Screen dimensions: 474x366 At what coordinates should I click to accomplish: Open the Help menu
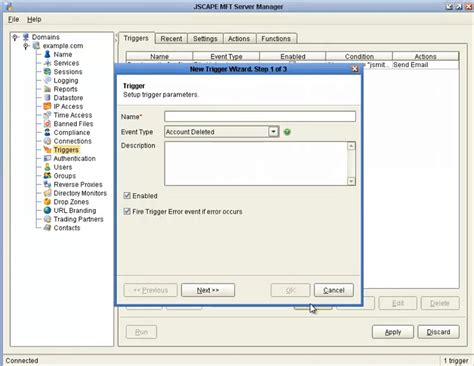click(34, 19)
